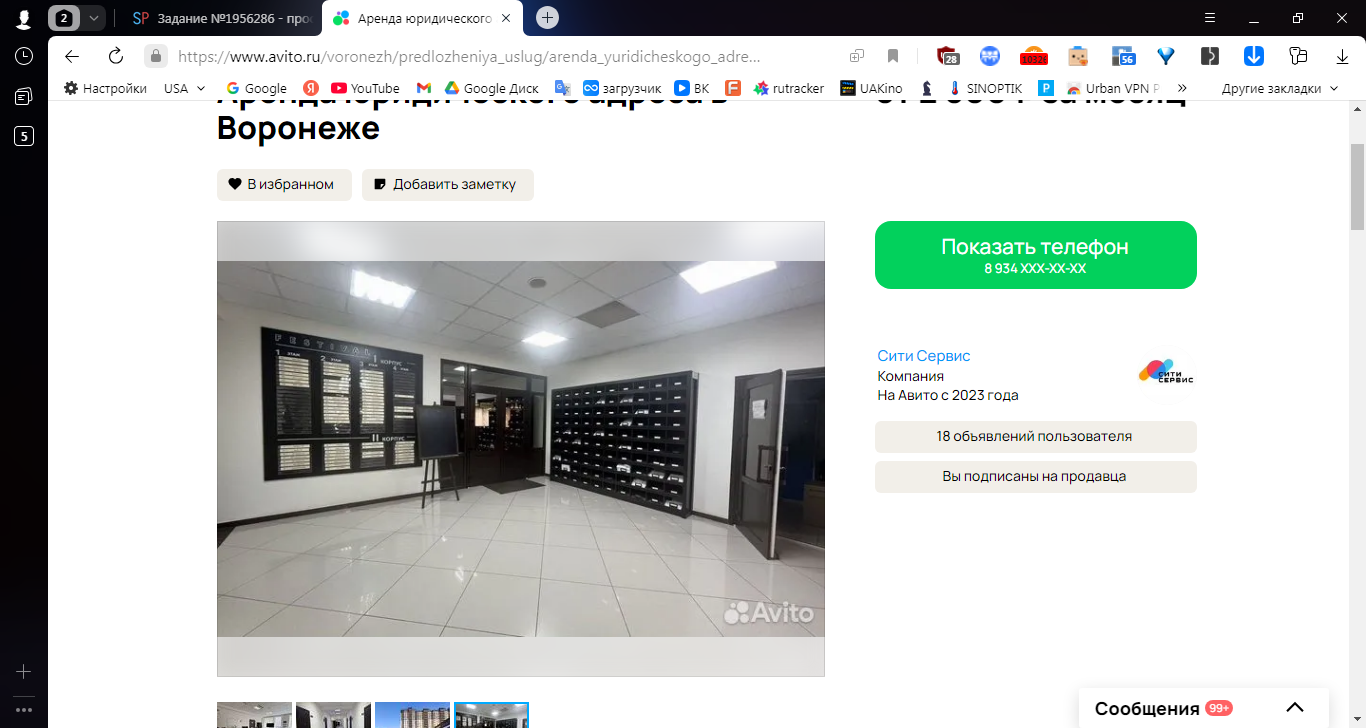Viewport: 1366px width, 728px height.
Task: Open the blue P bookmark icon
Action: click(x=1046, y=88)
